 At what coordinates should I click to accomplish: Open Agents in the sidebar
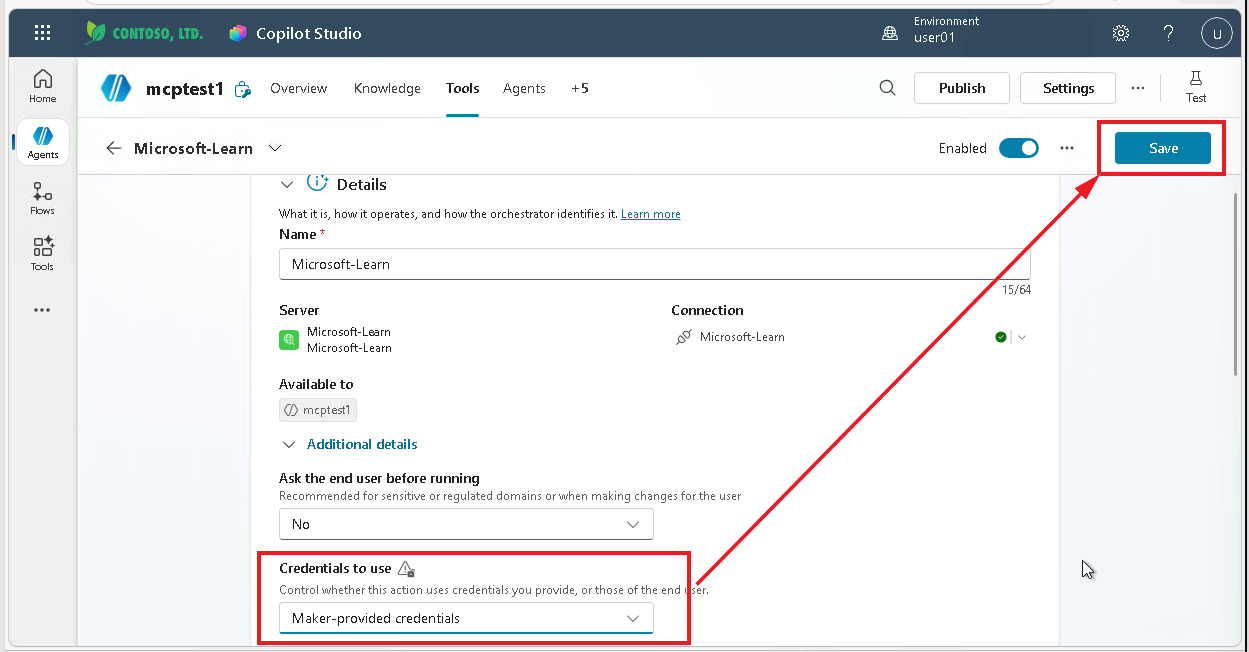[x=43, y=142]
